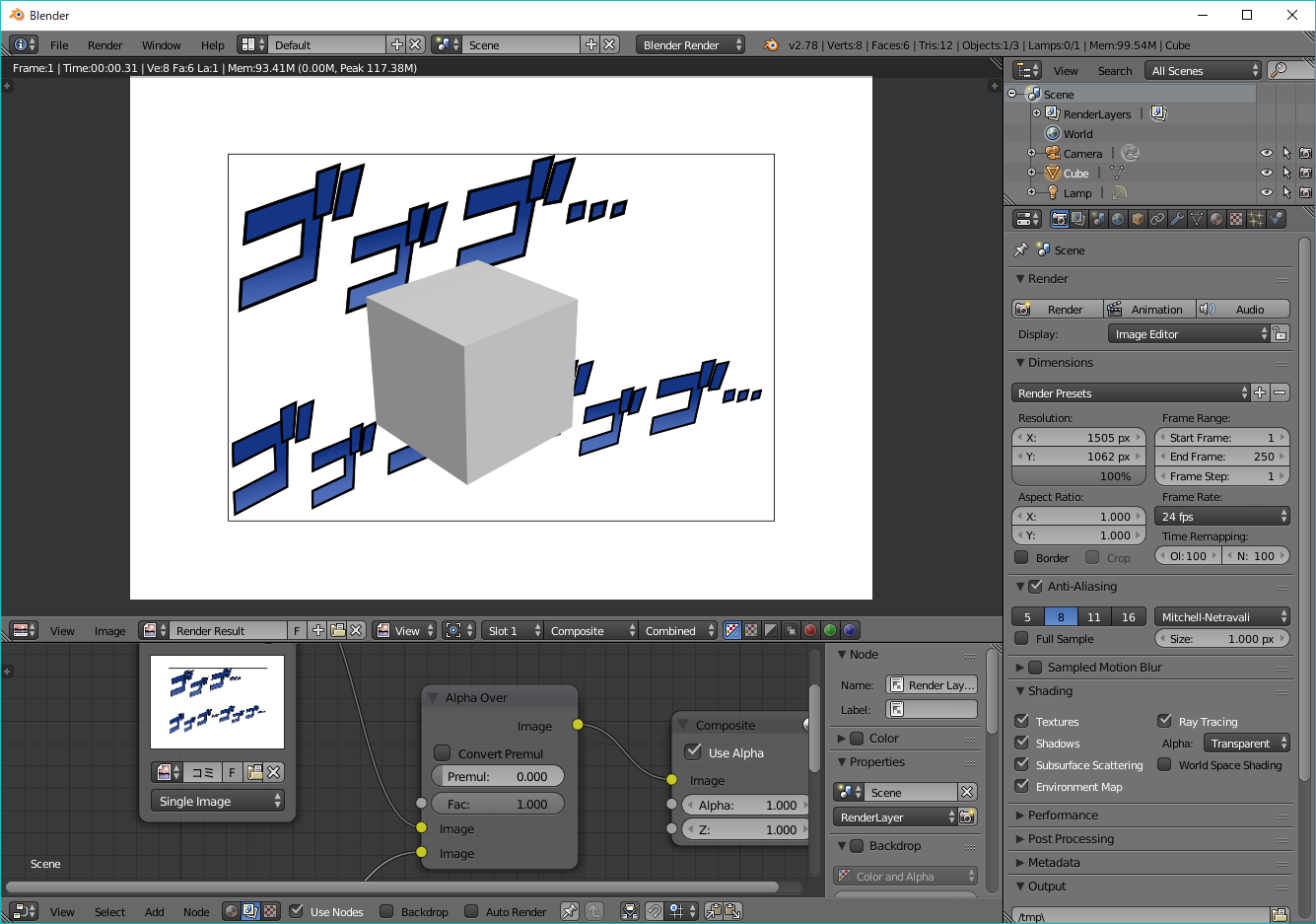The width and height of the screenshot is (1316, 924).
Task: Expand the RenderLayers tree item
Action: pyautogui.click(x=1037, y=113)
